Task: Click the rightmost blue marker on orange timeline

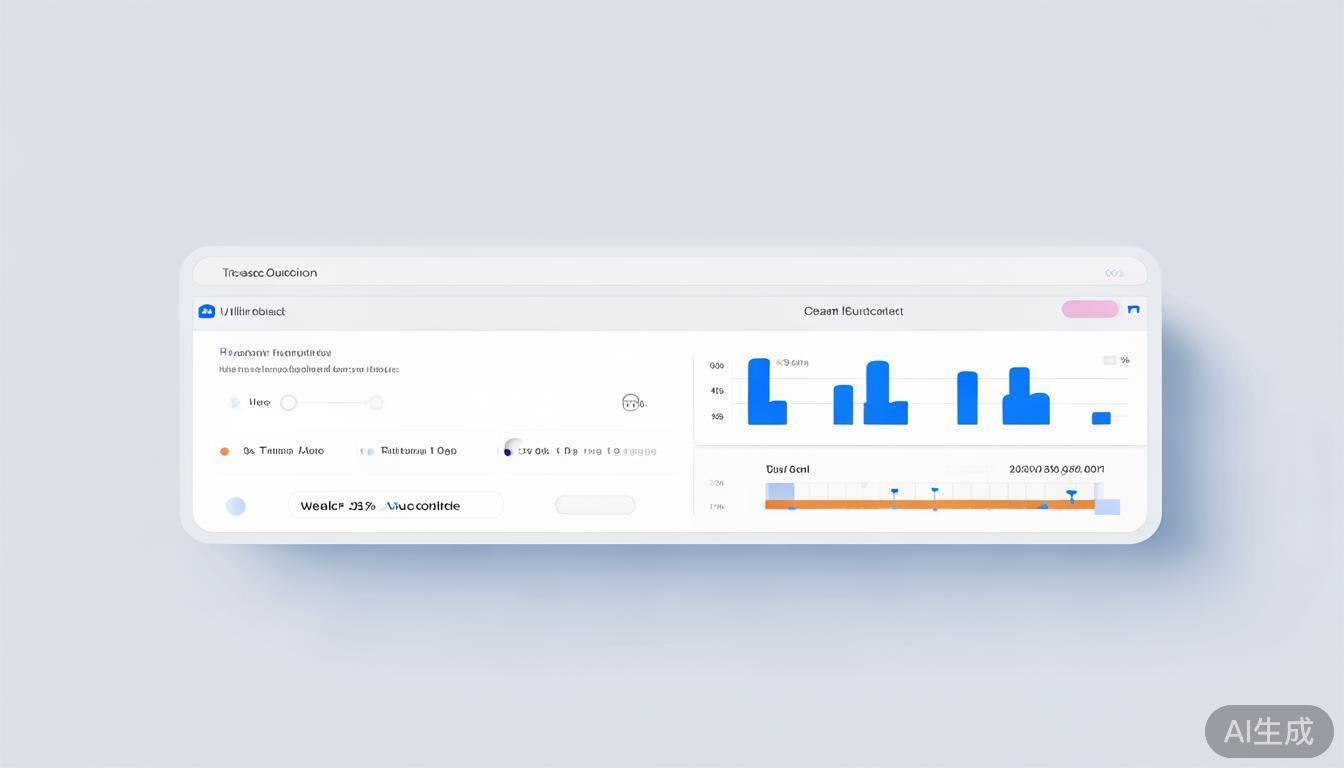Action: pos(1071,495)
